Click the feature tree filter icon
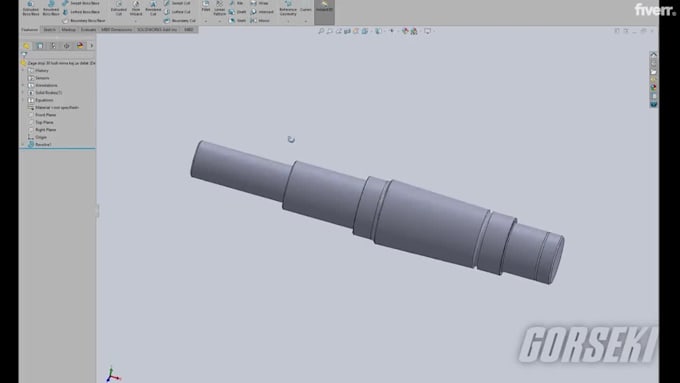This screenshot has width=680, height=383. coord(24,55)
